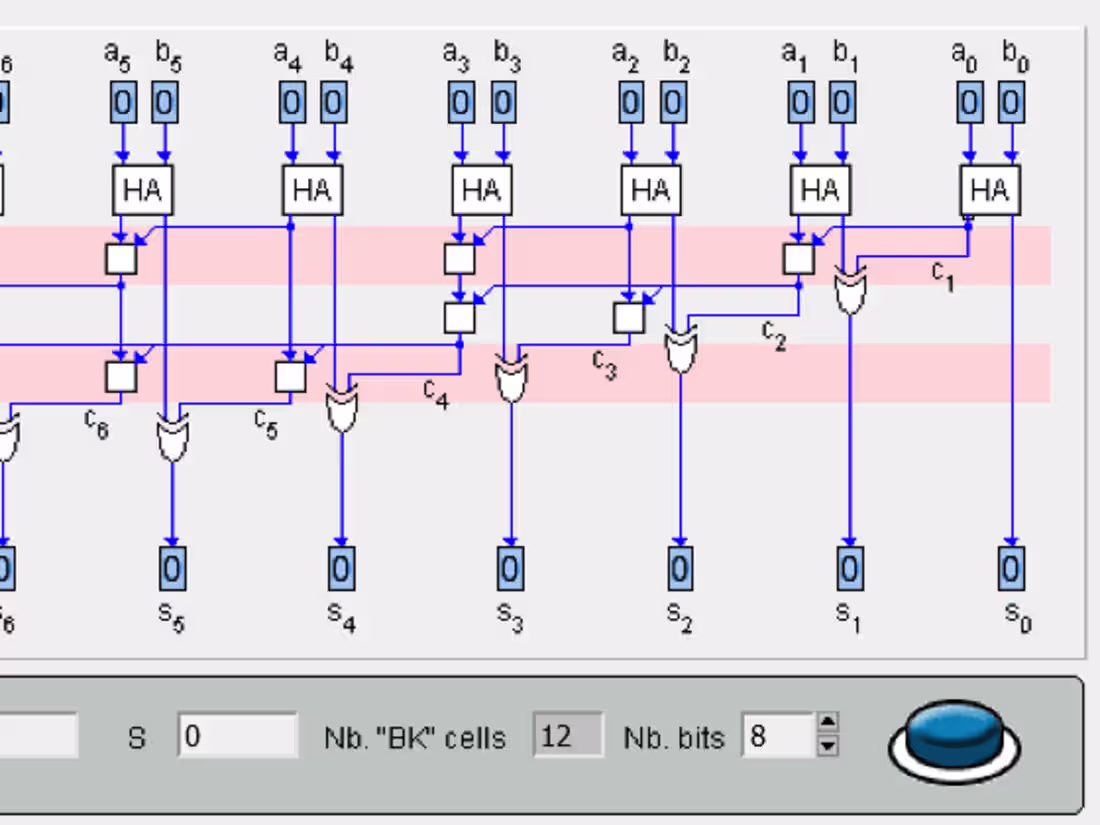Click the XOR gate producing s2
This screenshot has height=825, width=1100.
[680, 349]
